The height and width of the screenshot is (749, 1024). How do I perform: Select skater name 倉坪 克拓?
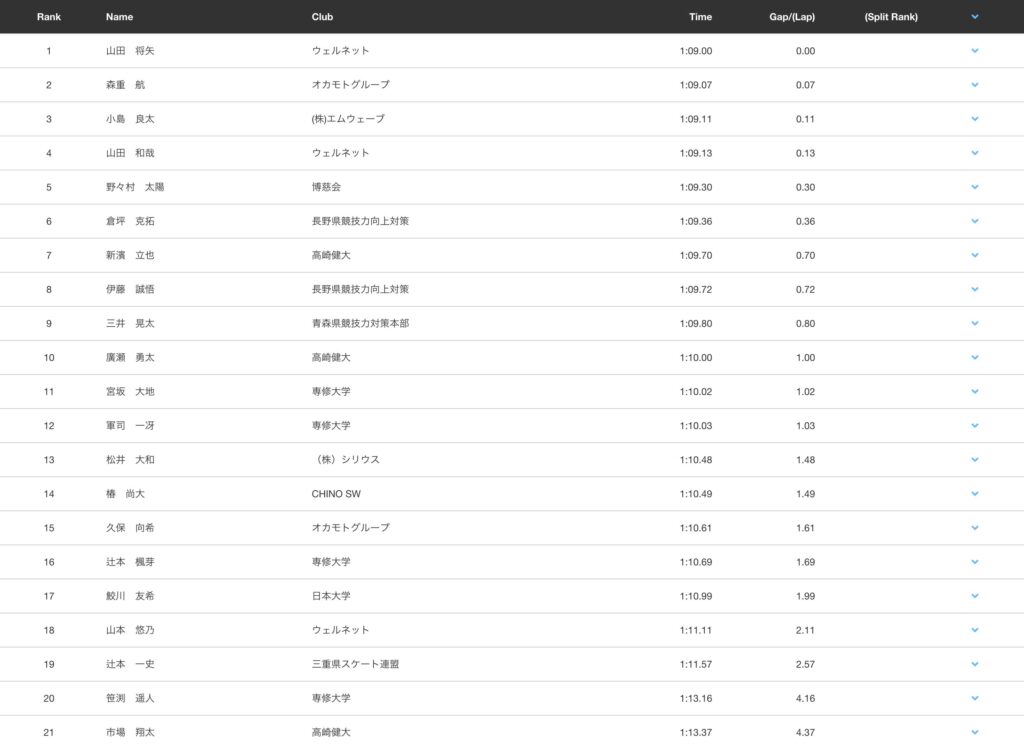130,221
